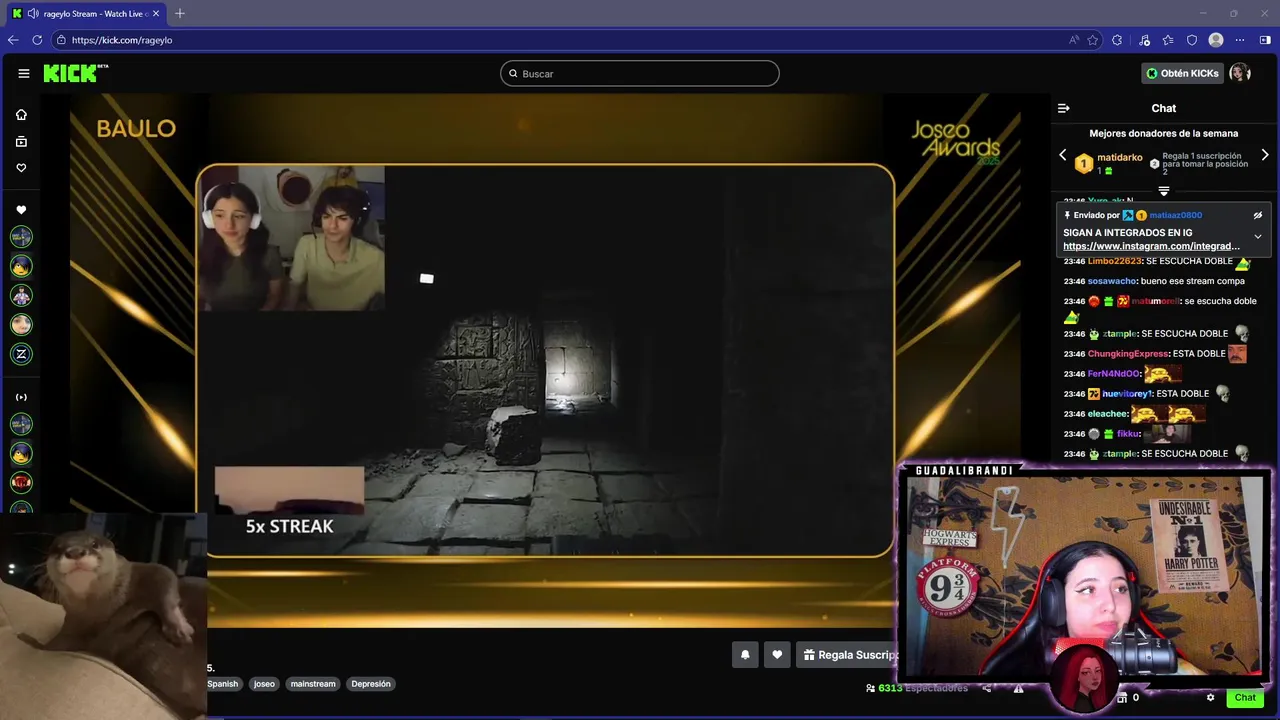Open first followed channel avatar in sidebar

coord(21,237)
